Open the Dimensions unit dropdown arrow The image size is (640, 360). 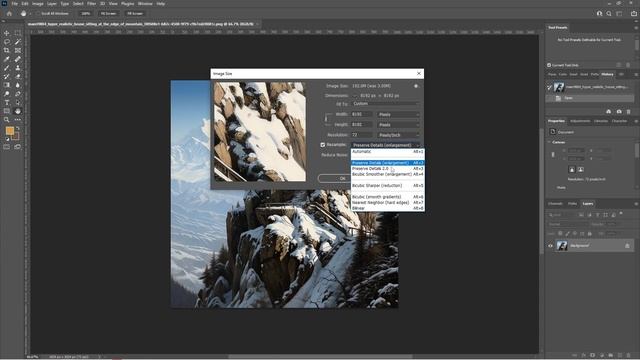355,96
